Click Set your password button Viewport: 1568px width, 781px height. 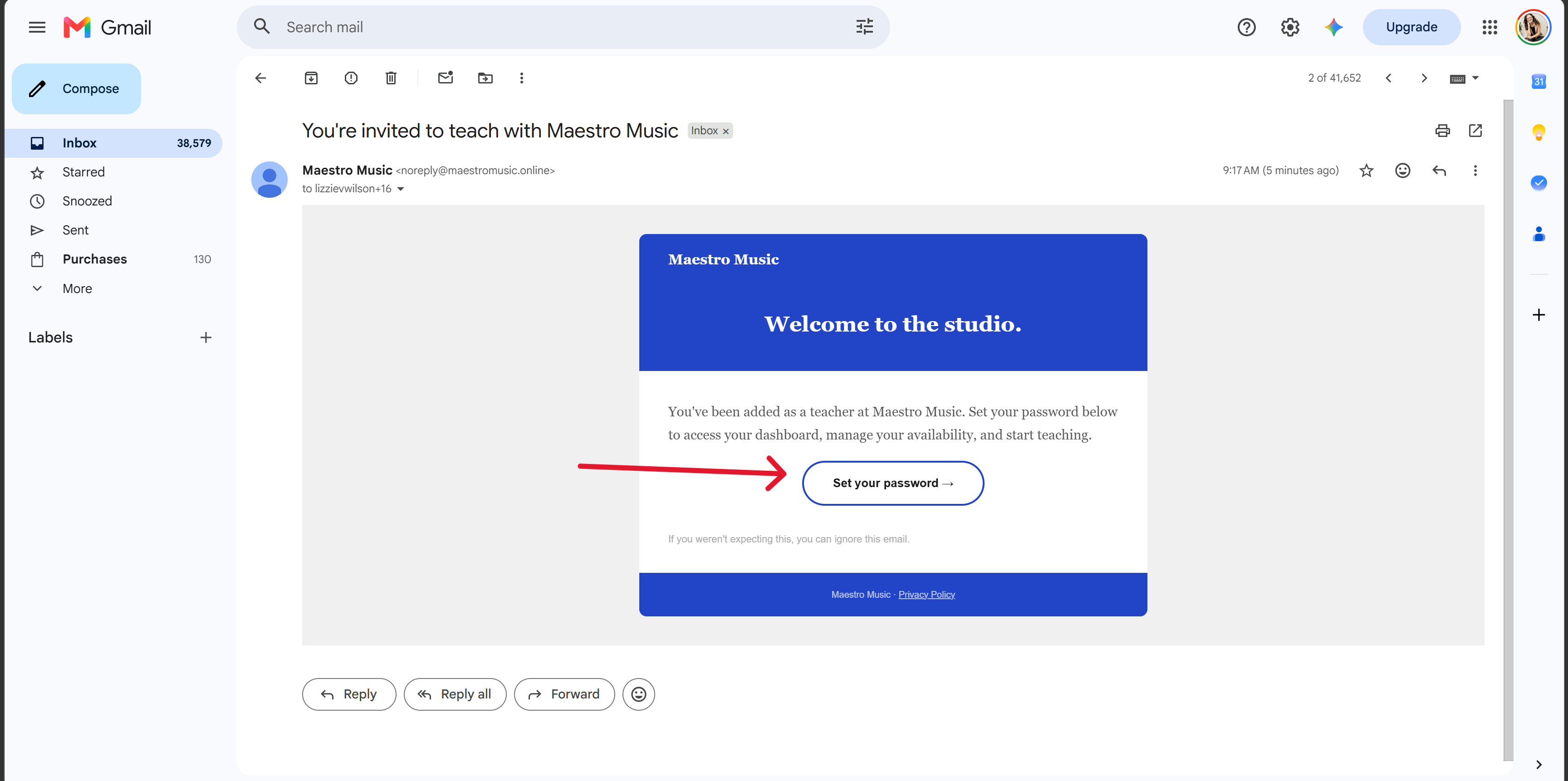tap(893, 483)
